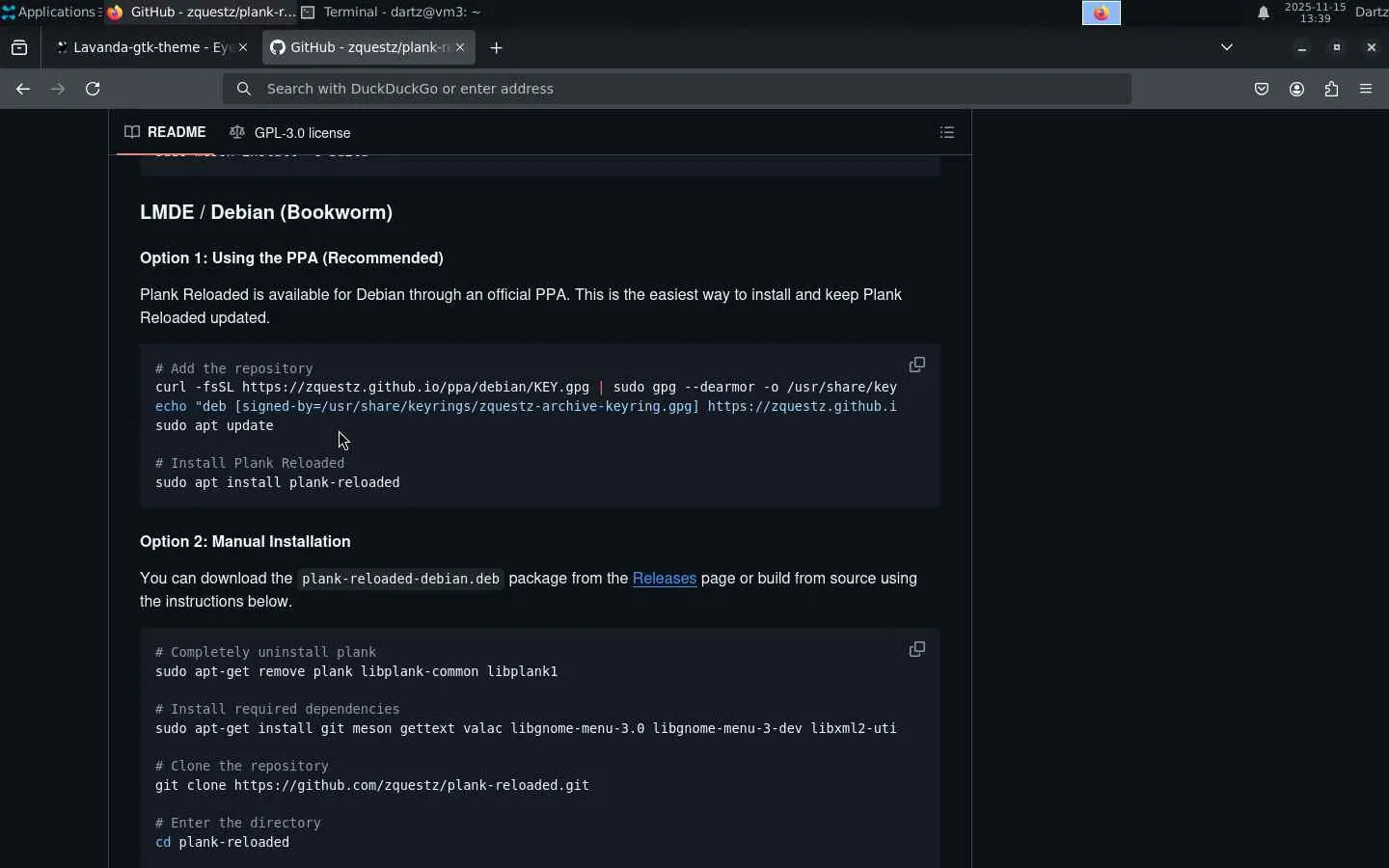Click the curl KEY.gpg command line
Screen dimensions: 1389x868
coord(526,387)
